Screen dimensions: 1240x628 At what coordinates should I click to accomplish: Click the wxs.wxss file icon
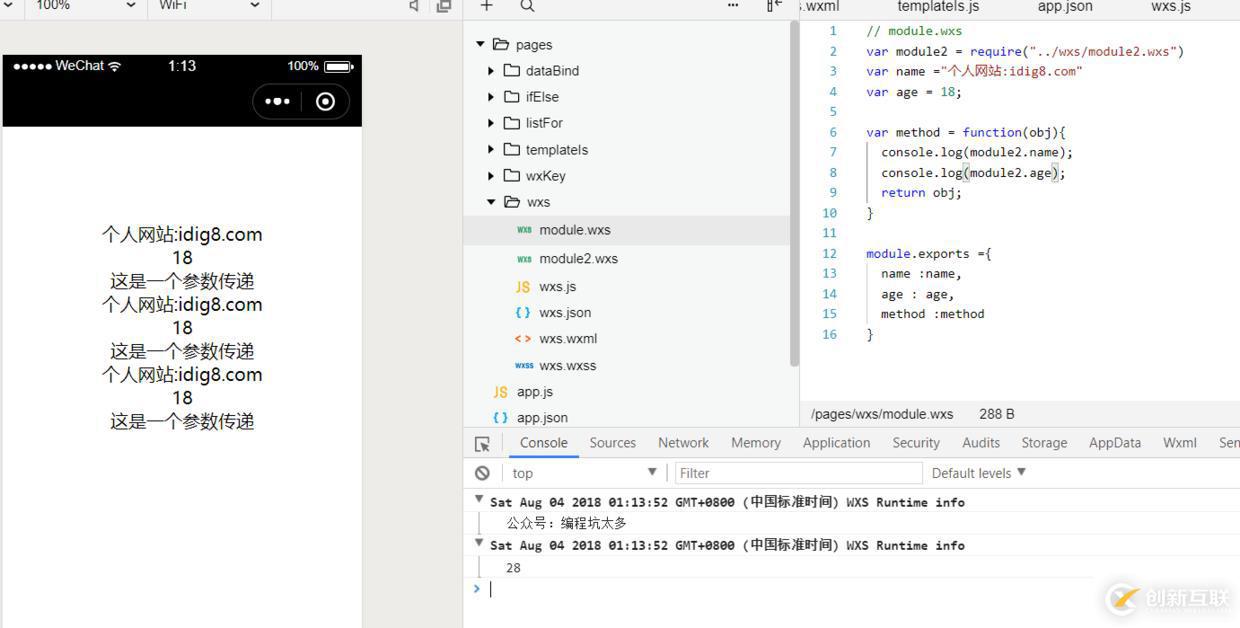click(x=524, y=365)
